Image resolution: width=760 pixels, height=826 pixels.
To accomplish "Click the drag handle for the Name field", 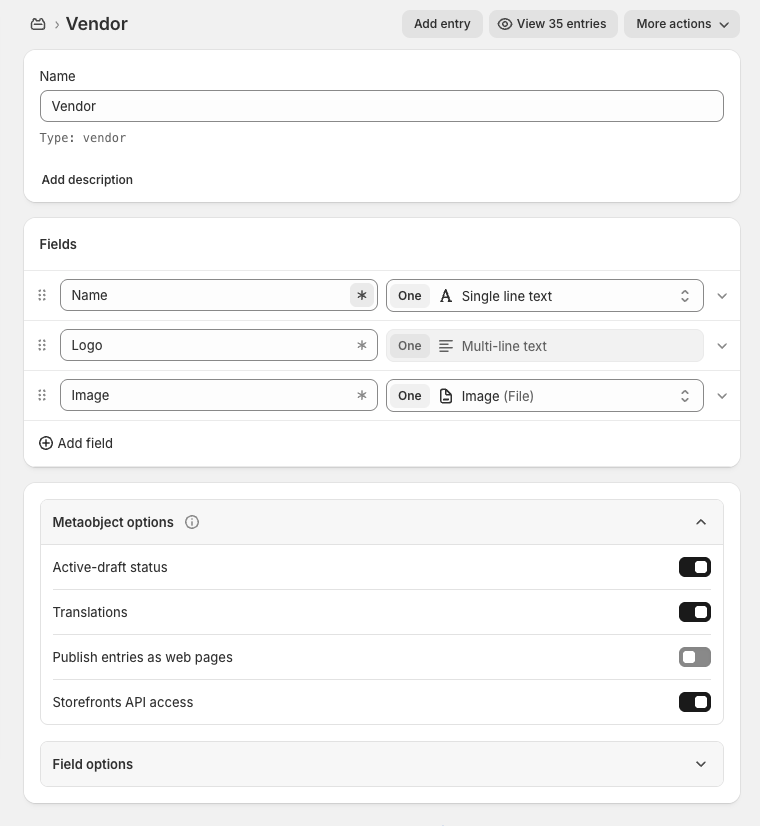I will [x=42, y=295].
